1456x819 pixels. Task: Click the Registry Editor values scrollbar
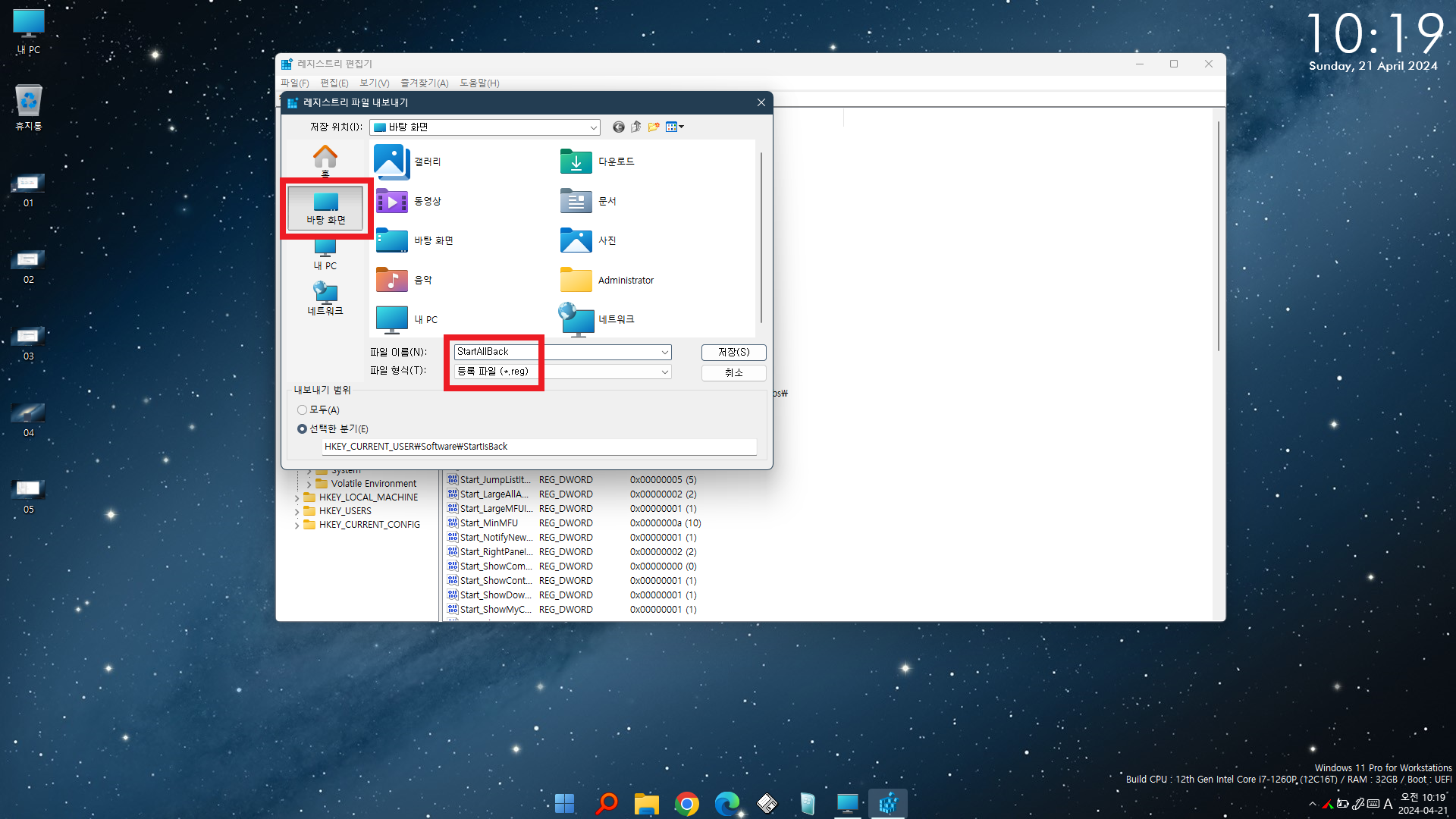coord(1218,235)
